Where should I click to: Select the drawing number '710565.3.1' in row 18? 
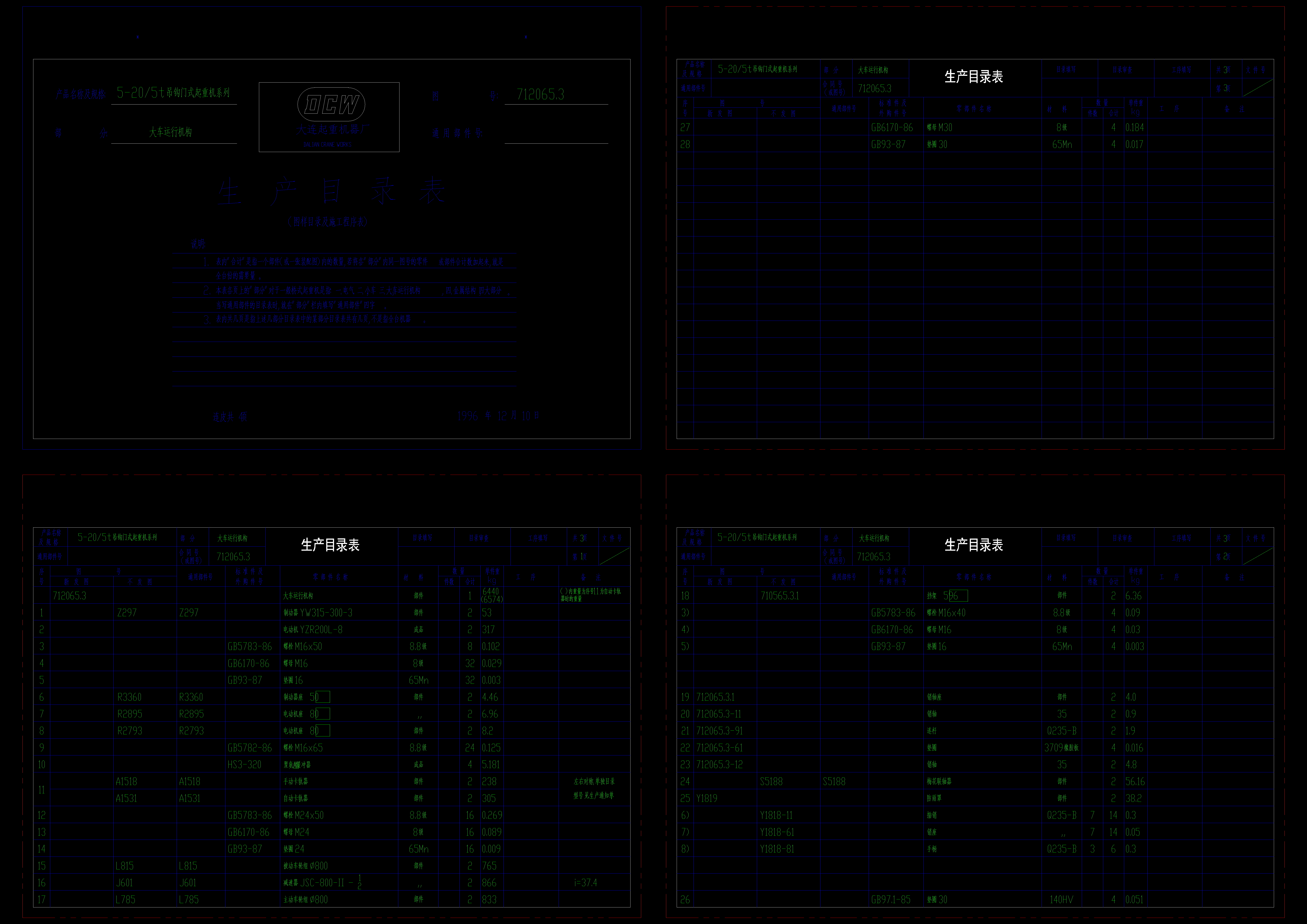tap(780, 596)
